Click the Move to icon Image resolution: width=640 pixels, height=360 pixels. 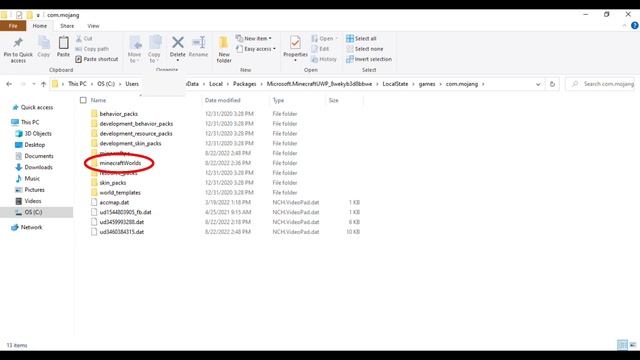135,43
